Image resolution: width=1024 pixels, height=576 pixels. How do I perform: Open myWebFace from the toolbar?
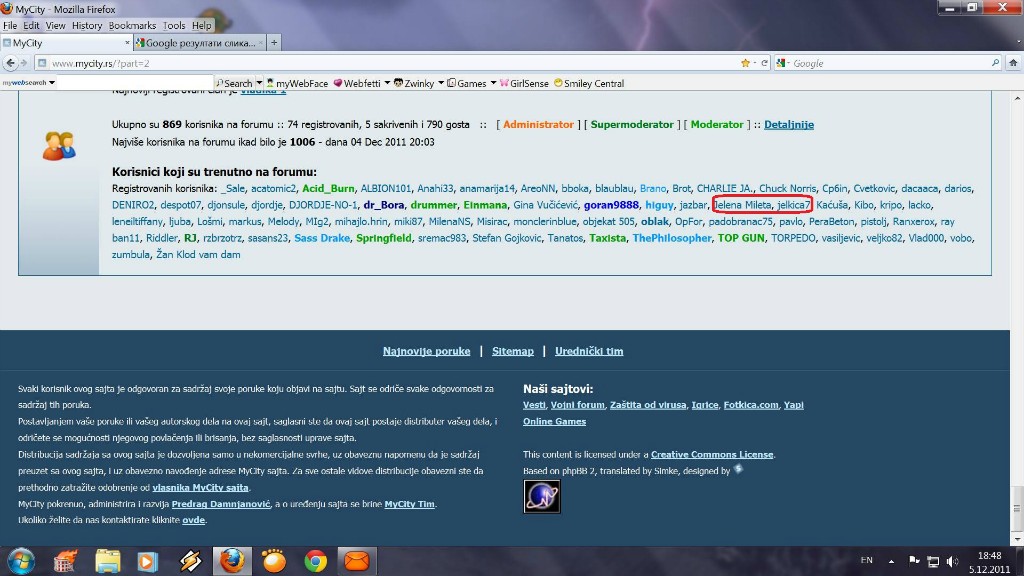[297, 84]
